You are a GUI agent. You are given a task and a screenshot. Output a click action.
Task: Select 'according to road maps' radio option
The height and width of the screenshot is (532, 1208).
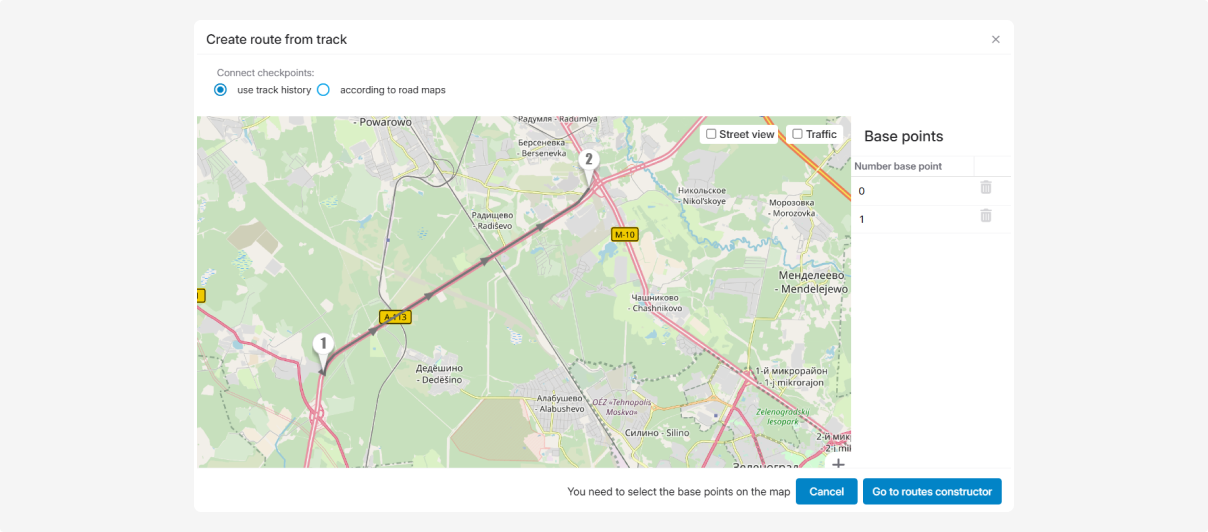click(x=323, y=90)
